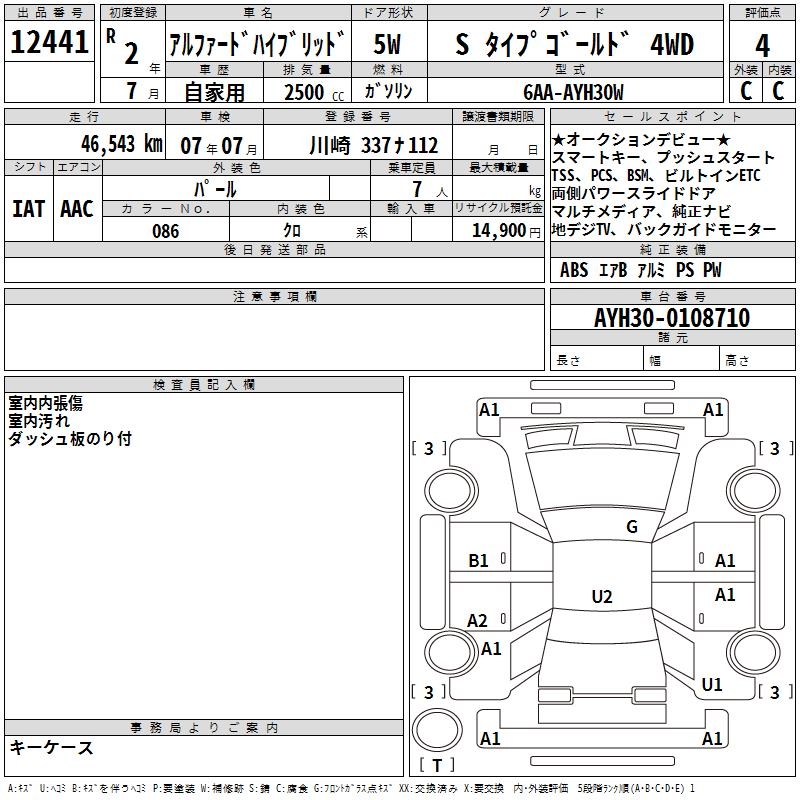
Task: Select office notice キーケース
Action: pos(52,747)
